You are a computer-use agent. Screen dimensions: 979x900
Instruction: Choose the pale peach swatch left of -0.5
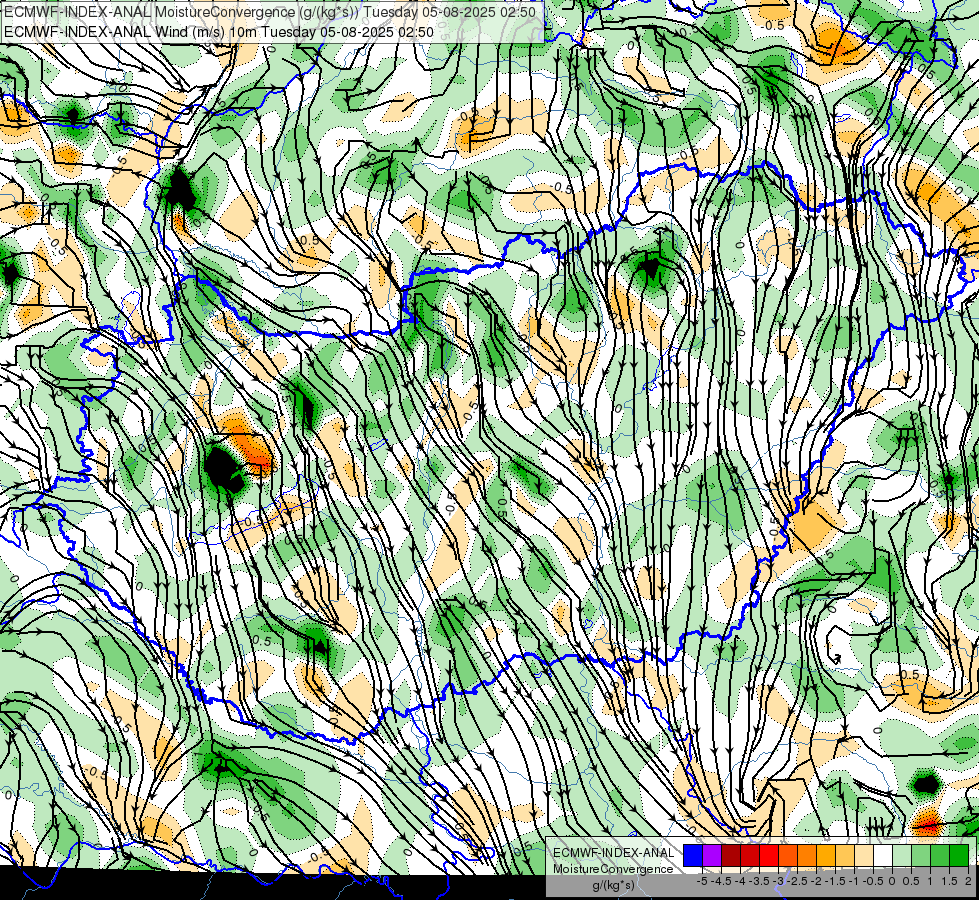click(865, 856)
